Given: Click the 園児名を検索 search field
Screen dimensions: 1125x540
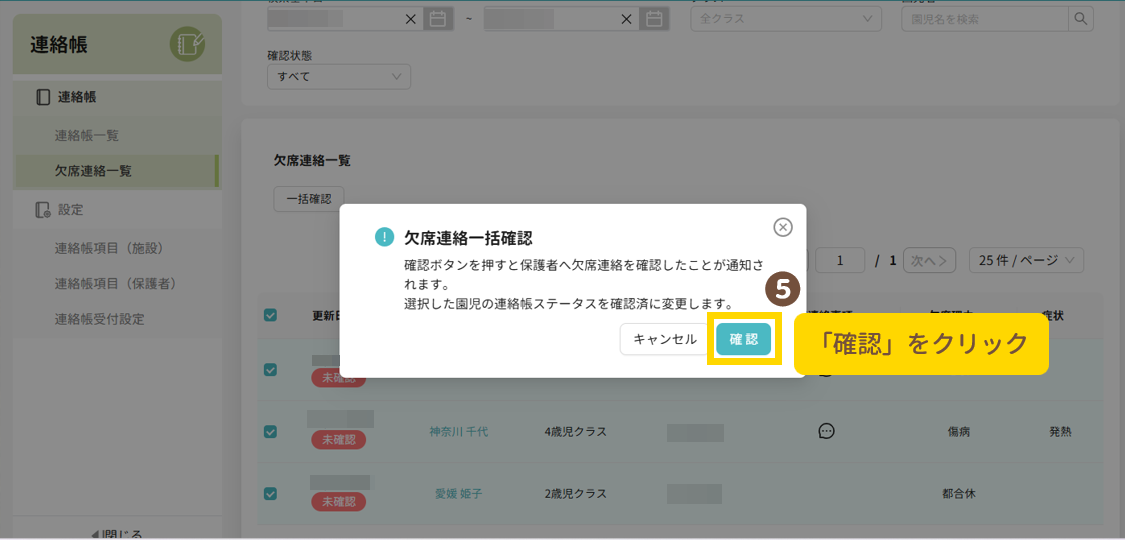Looking at the screenshot, I should (x=984, y=18).
